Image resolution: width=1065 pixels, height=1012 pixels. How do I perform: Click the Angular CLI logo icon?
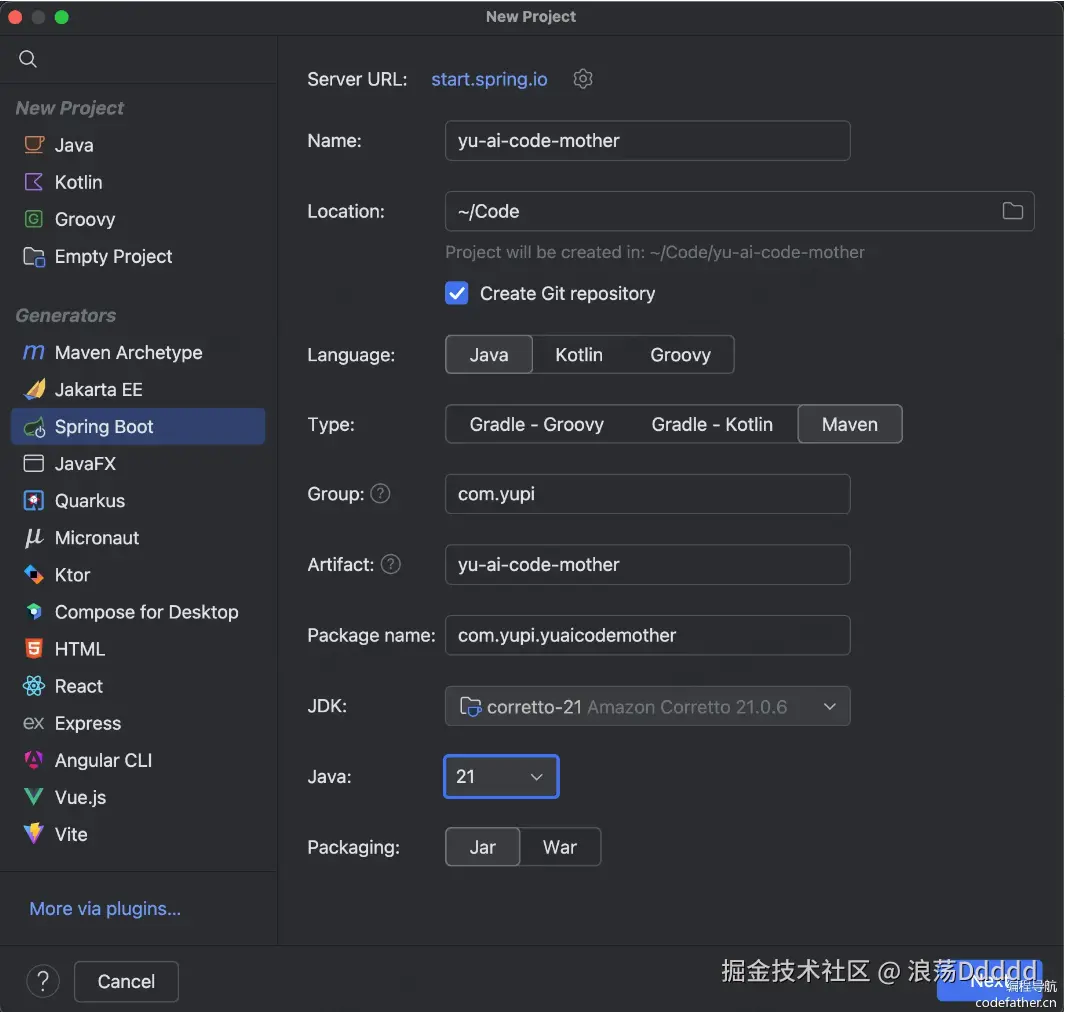click(x=34, y=760)
